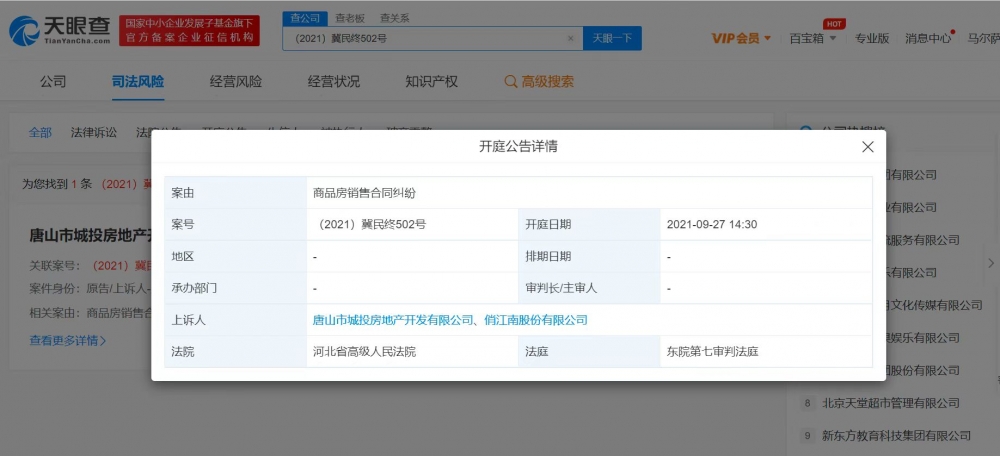Open the 公司 navigation tab
Image resolution: width=1000 pixels, height=456 pixels.
(x=53, y=82)
